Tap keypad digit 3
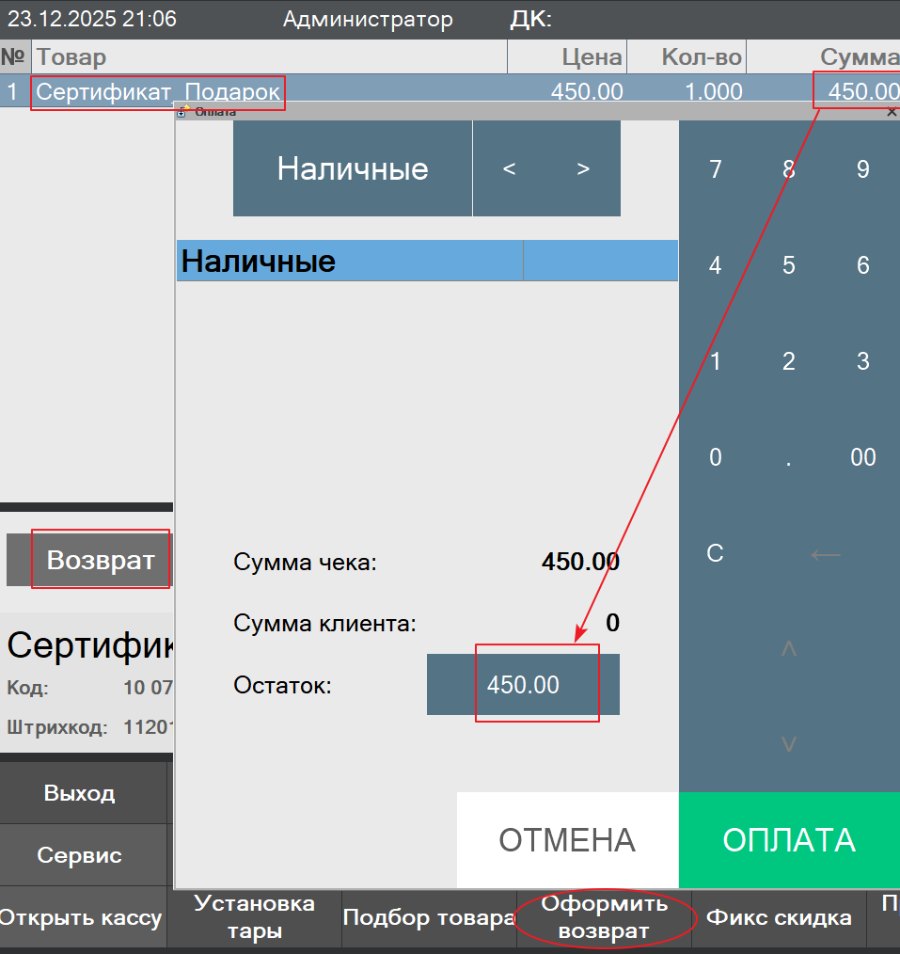900x954 pixels. (863, 361)
